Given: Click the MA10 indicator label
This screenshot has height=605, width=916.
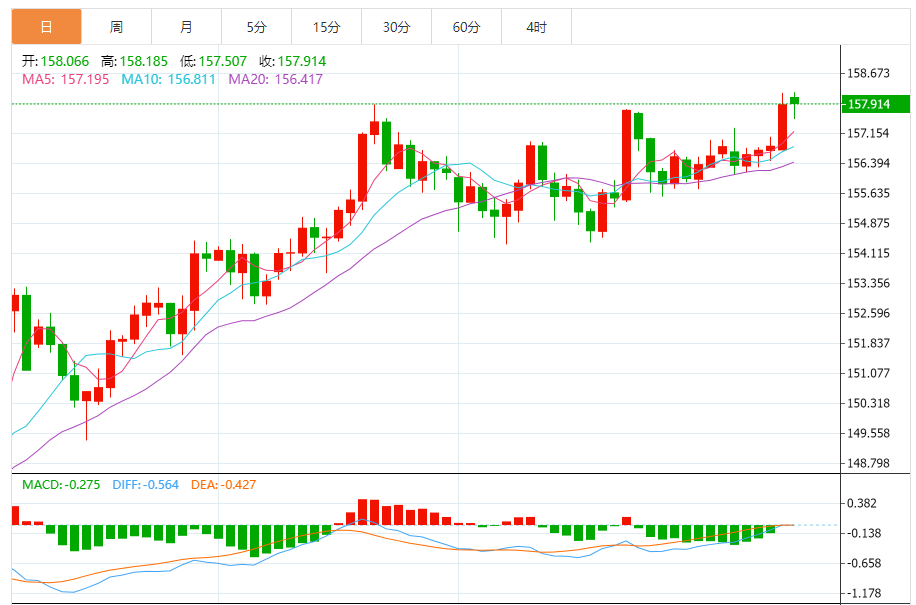Looking at the screenshot, I should [x=168, y=79].
